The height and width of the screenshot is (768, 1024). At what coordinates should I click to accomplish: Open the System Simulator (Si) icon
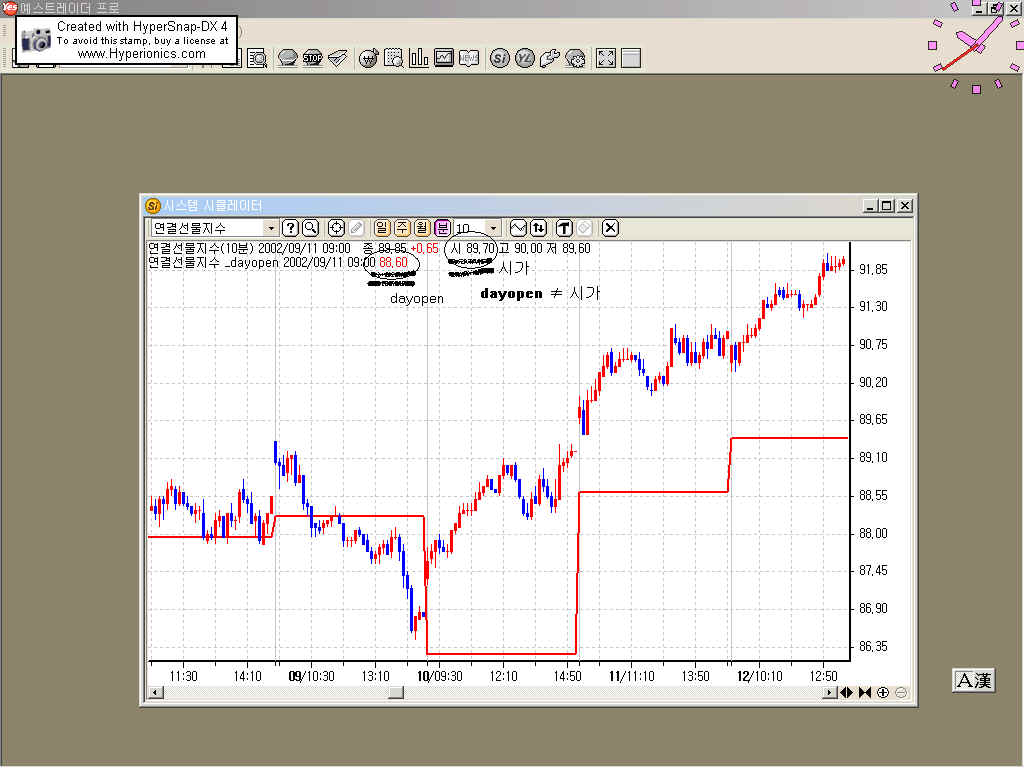coord(500,58)
